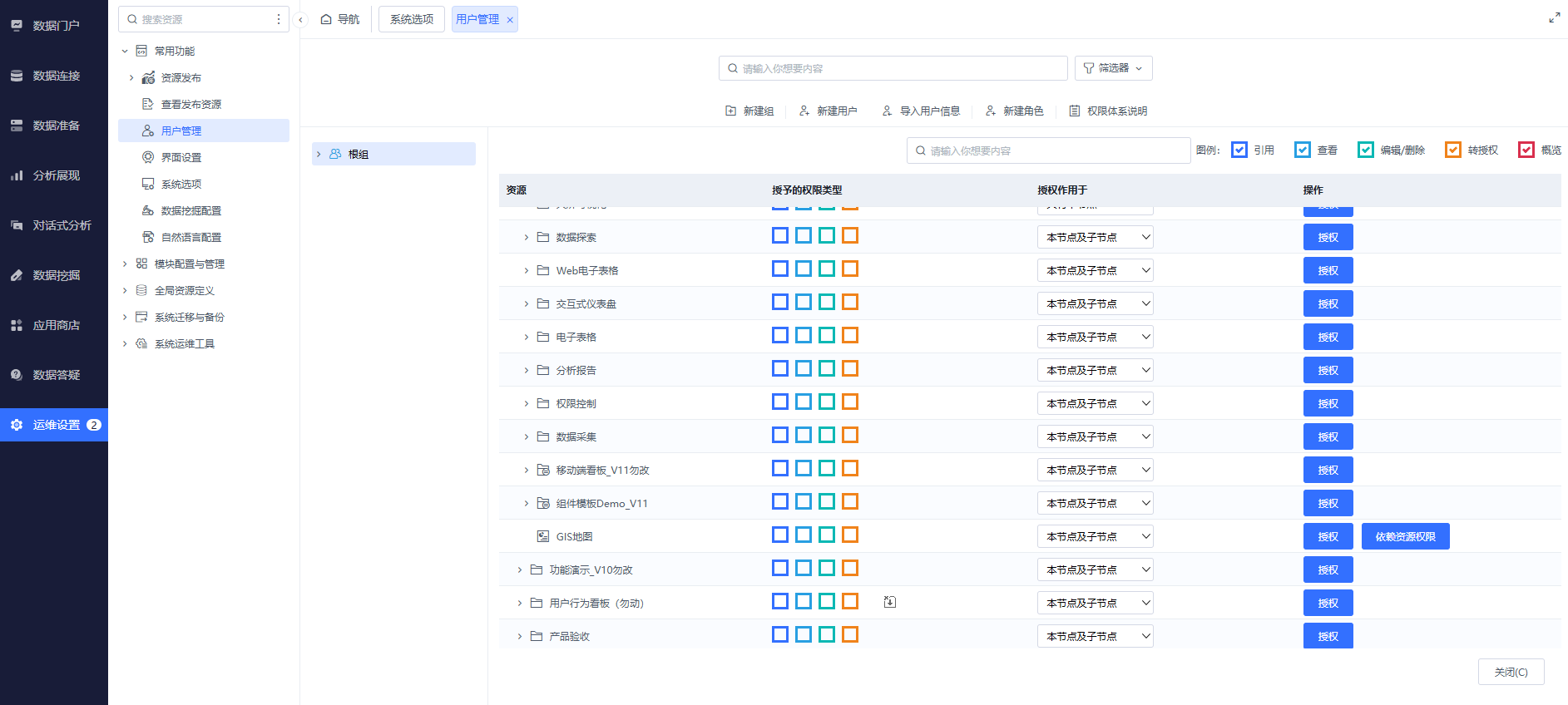Click the 关闭(C) button
1568x705 pixels.
[x=1511, y=672]
